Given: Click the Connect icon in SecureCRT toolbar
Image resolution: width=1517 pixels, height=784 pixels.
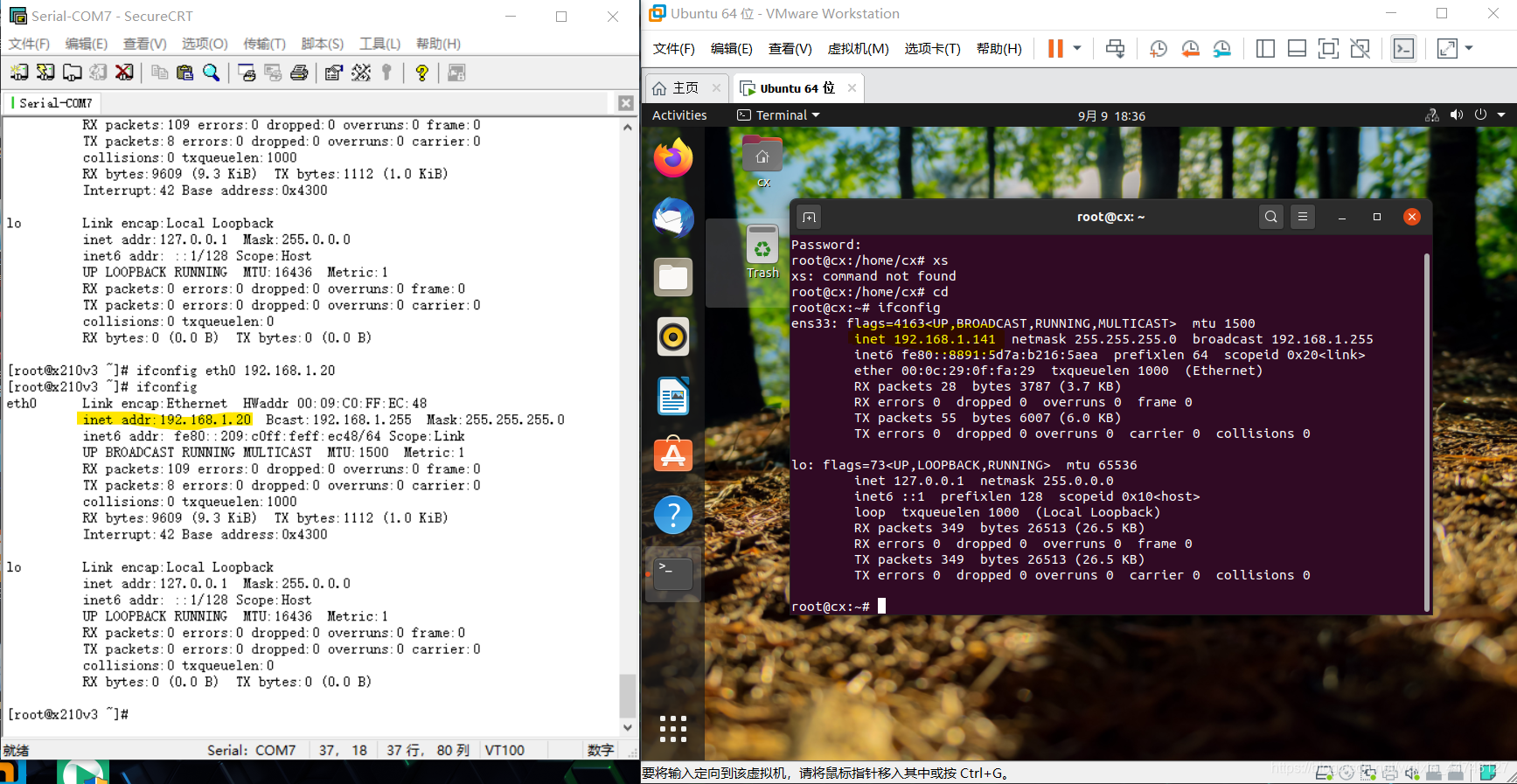Looking at the screenshot, I should tap(19, 73).
